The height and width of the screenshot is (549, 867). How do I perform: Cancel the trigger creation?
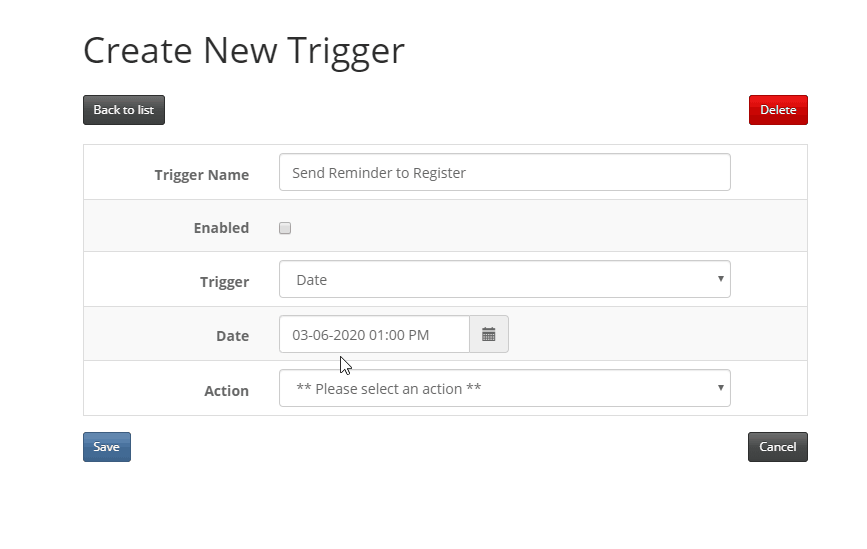pos(777,447)
